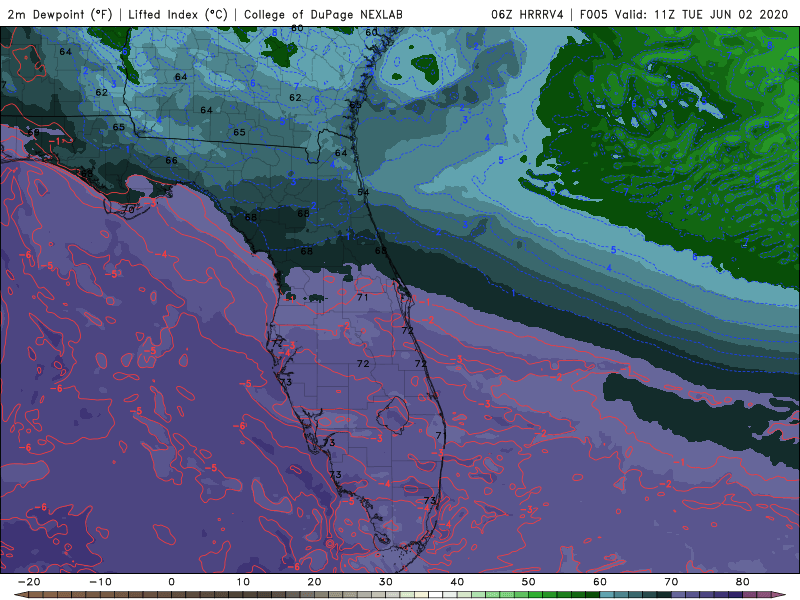800x600 pixels.
Task: Click the "80" color scale label
Action: point(743,582)
